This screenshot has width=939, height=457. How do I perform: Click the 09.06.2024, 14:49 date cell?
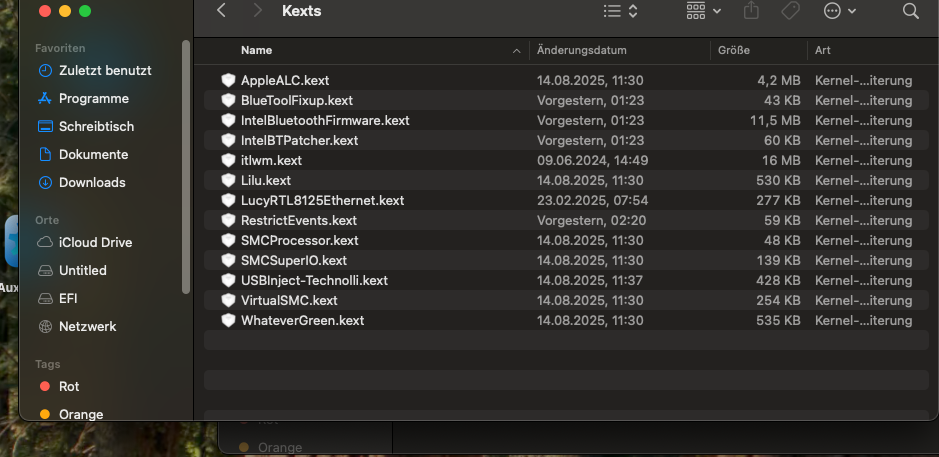pos(592,161)
